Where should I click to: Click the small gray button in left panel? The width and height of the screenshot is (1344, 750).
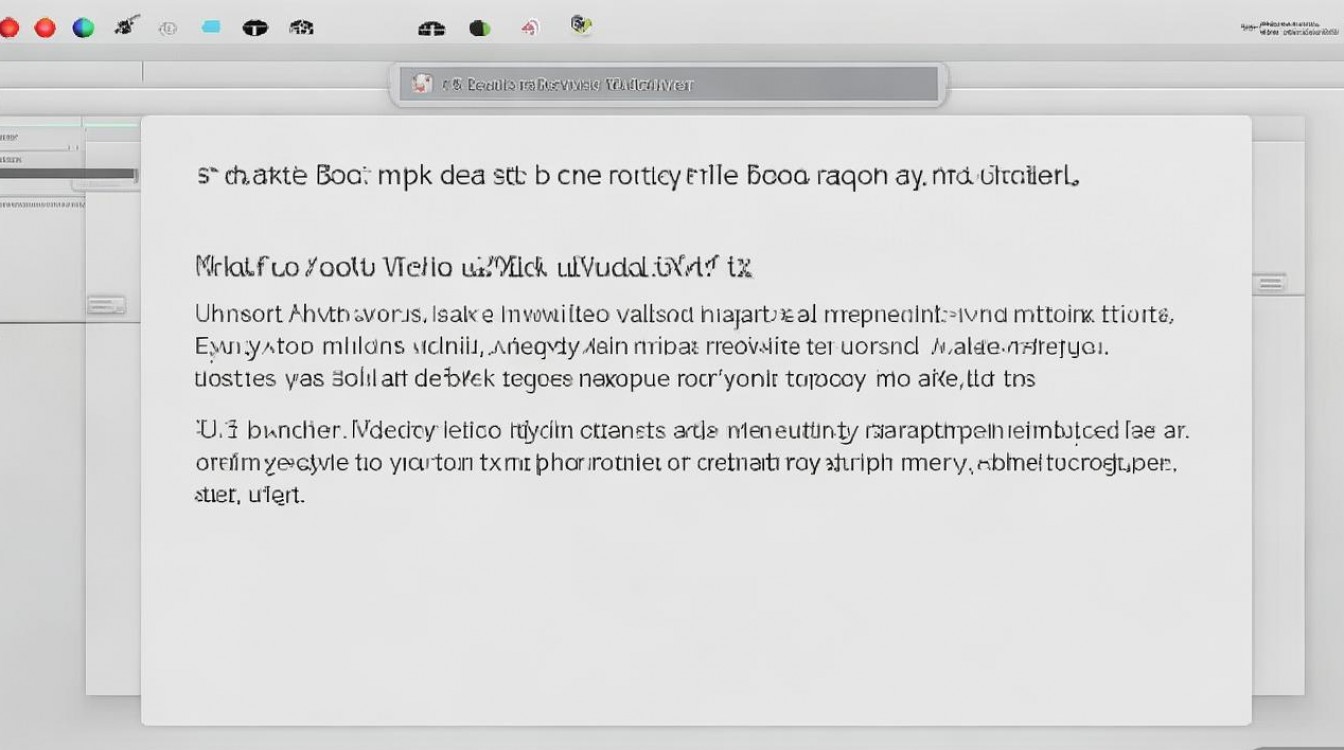pos(106,305)
